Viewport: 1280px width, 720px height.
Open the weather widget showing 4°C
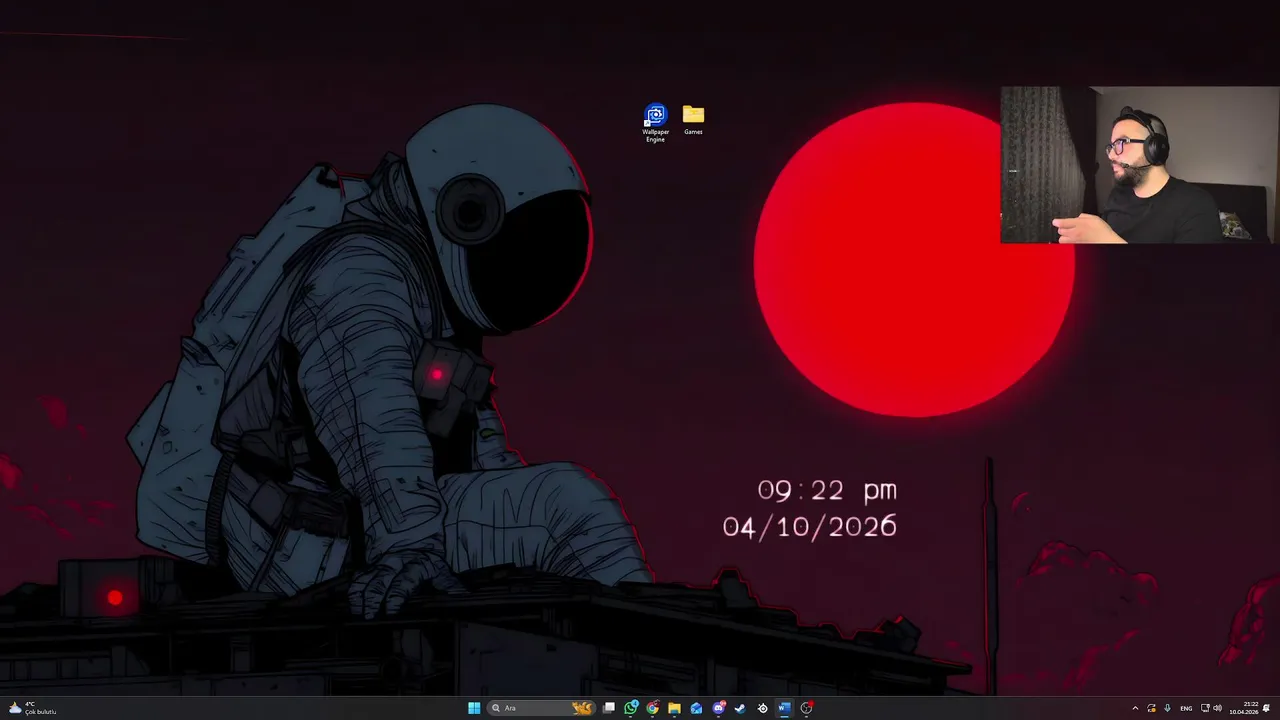click(x=32, y=708)
